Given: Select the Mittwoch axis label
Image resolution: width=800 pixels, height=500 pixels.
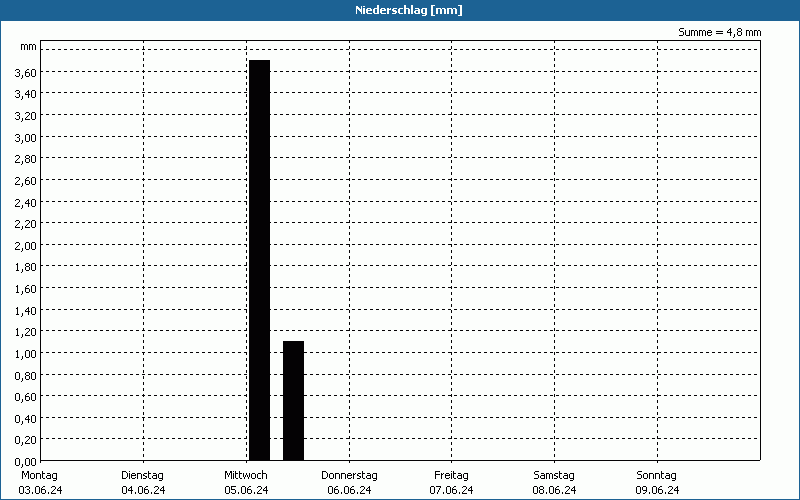Looking at the screenshot, I should 246,475.
